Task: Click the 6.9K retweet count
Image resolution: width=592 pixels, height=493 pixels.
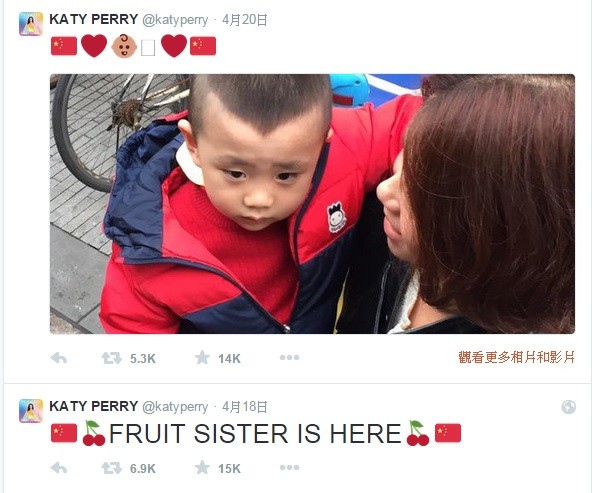Action: point(143,469)
